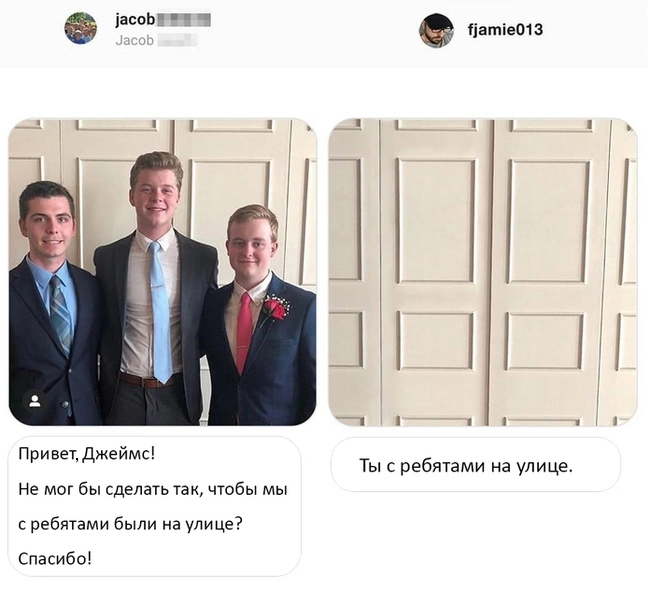This screenshot has height=606, width=650.
Task: Select the red boutonniere flower on lapel
Action: pos(276,309)
